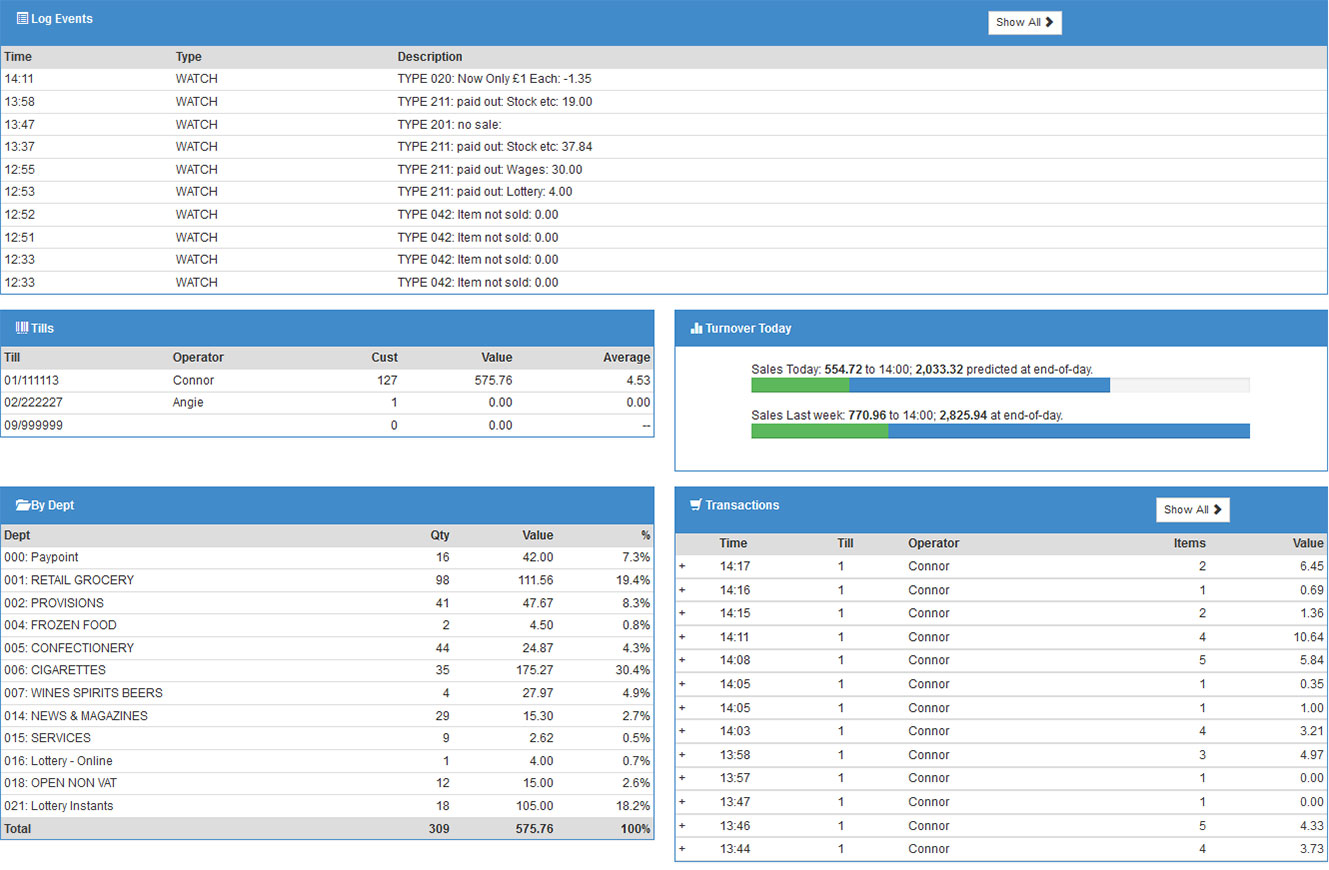This screenshot has width=1329, height=870.
Task: Select the 13:47 no sale log event
Action: pos(449,125)
